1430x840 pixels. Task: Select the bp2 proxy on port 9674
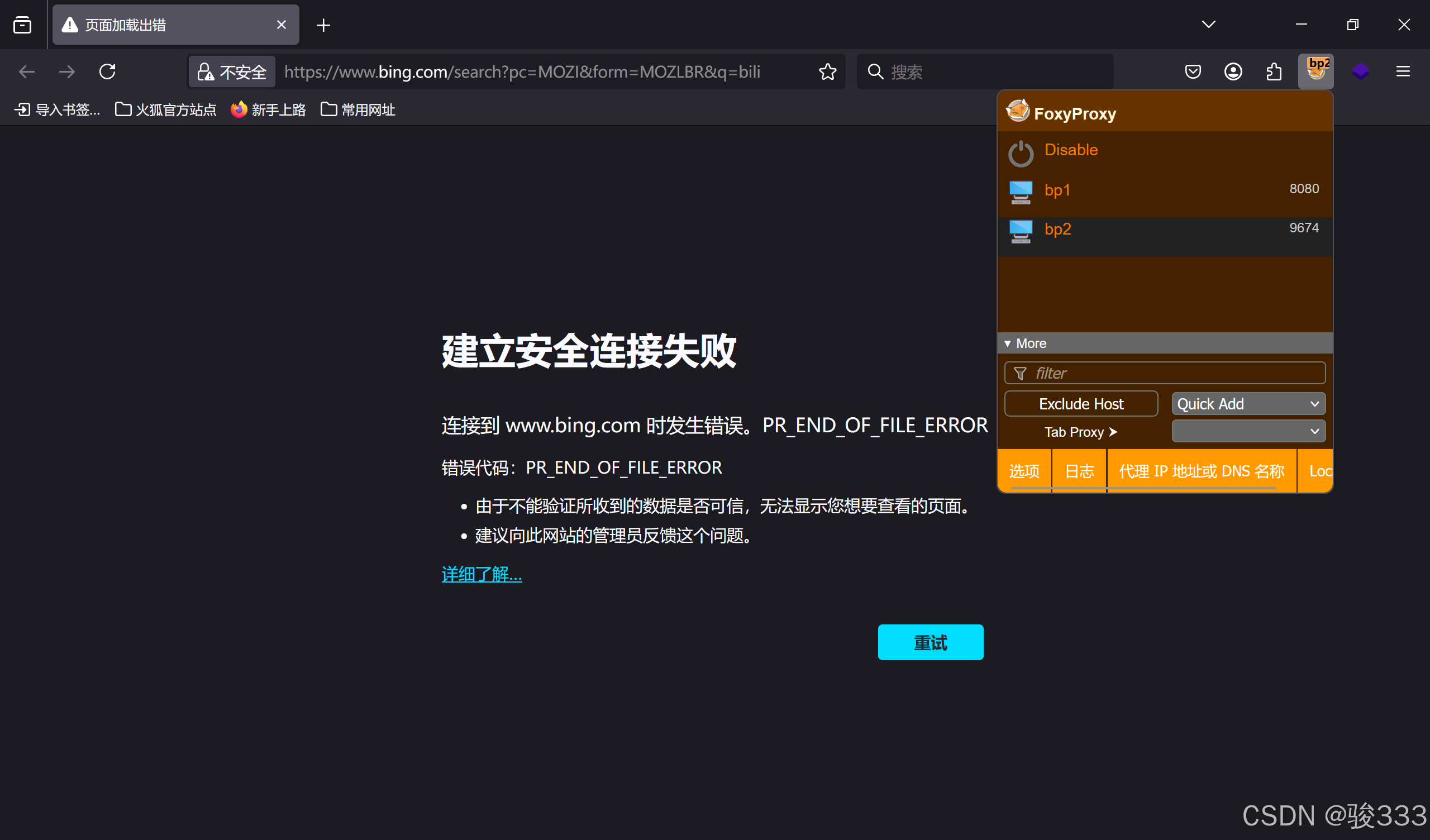pos(1057,230)
